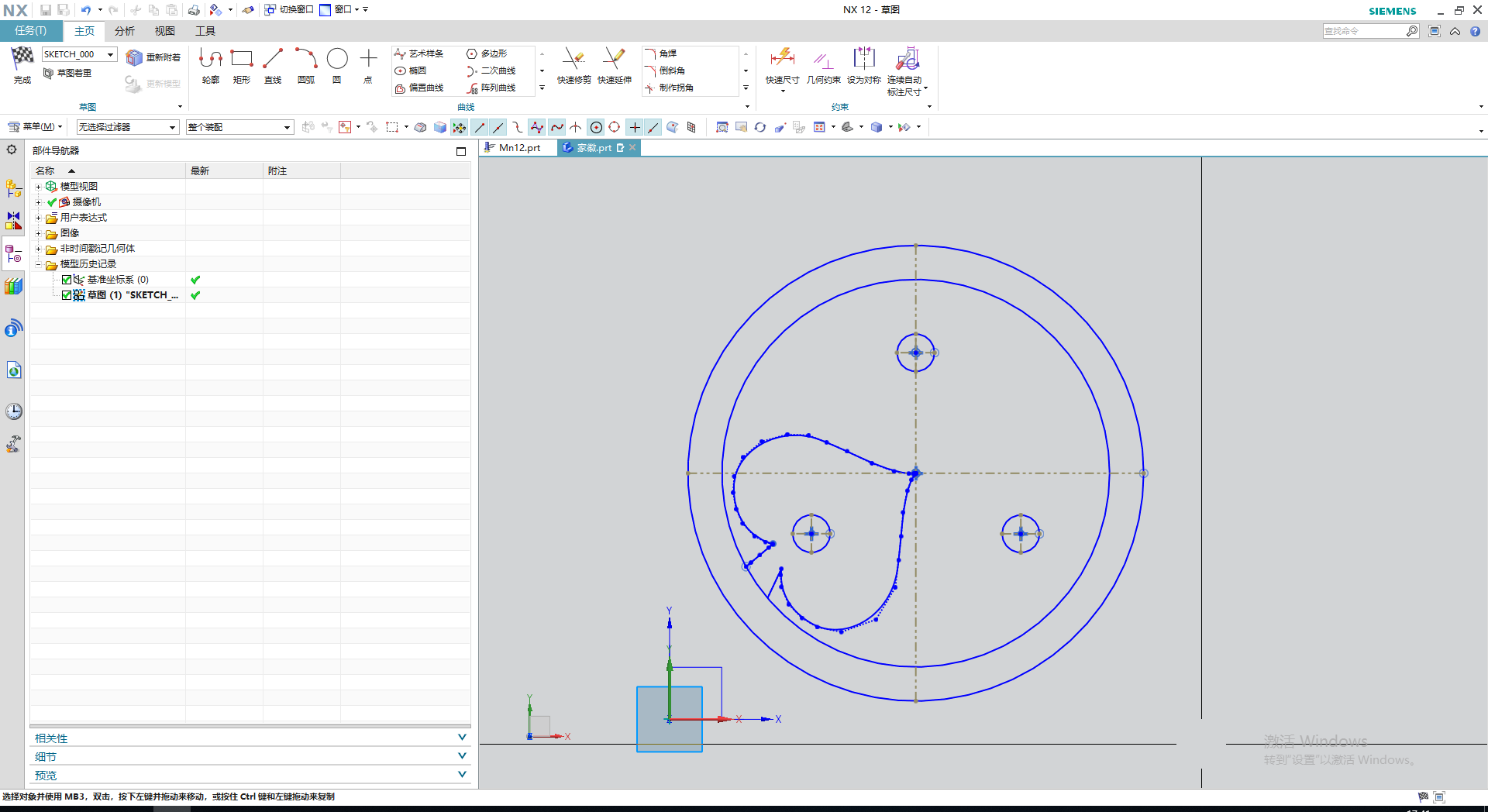Click the Make Symmetric (设为对称) tool
1488x812 pixels.
(864, 65)
